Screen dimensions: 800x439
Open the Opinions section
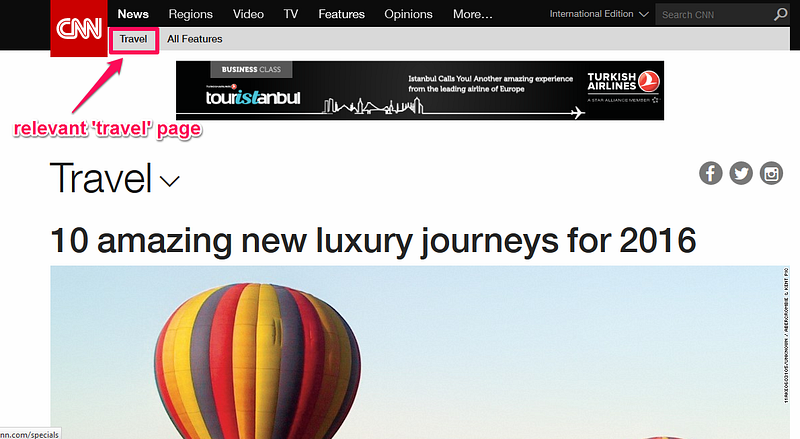408,14
